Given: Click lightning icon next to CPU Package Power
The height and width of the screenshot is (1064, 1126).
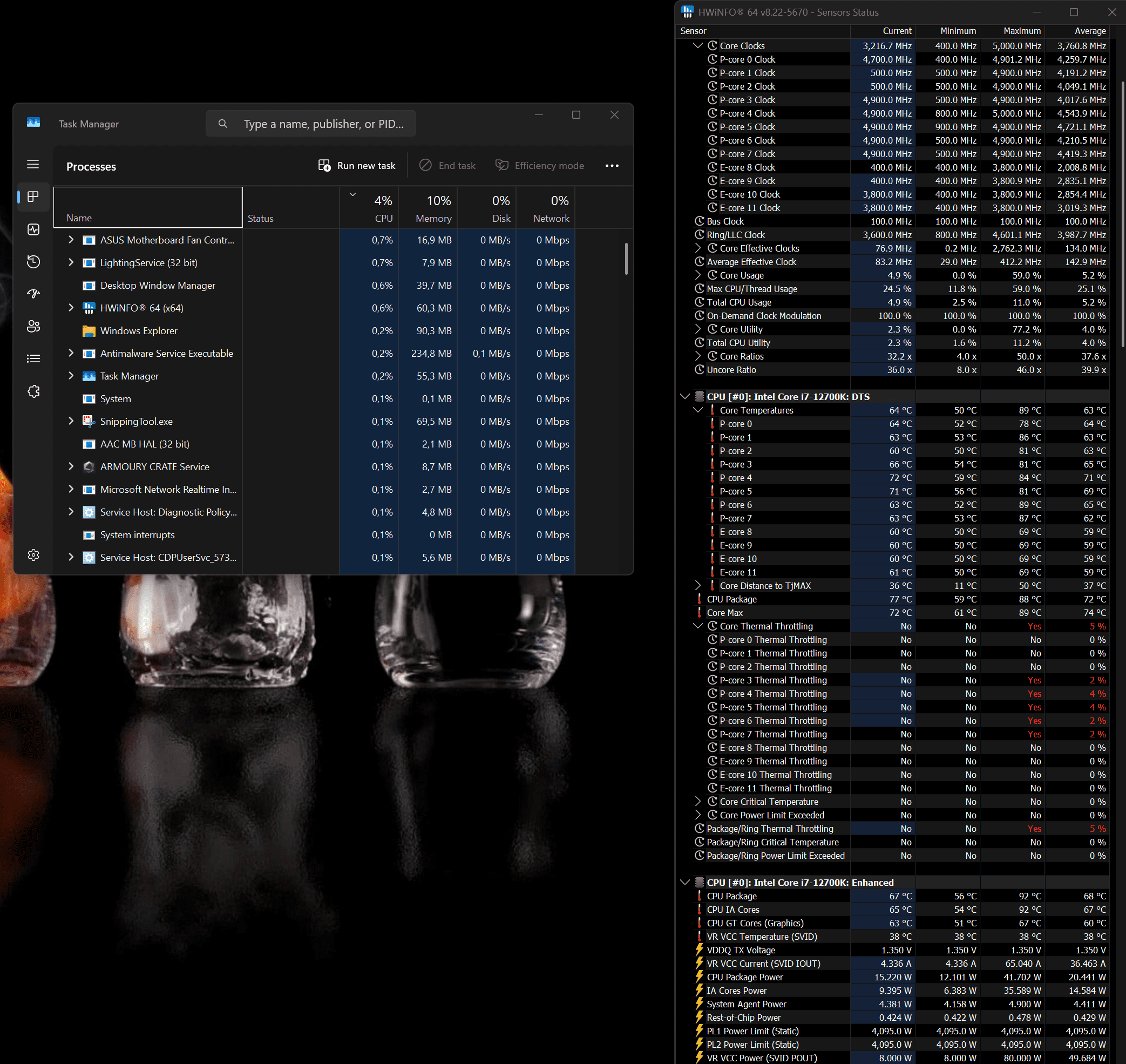Looking at the screenshot, I should tap(699, 977).
